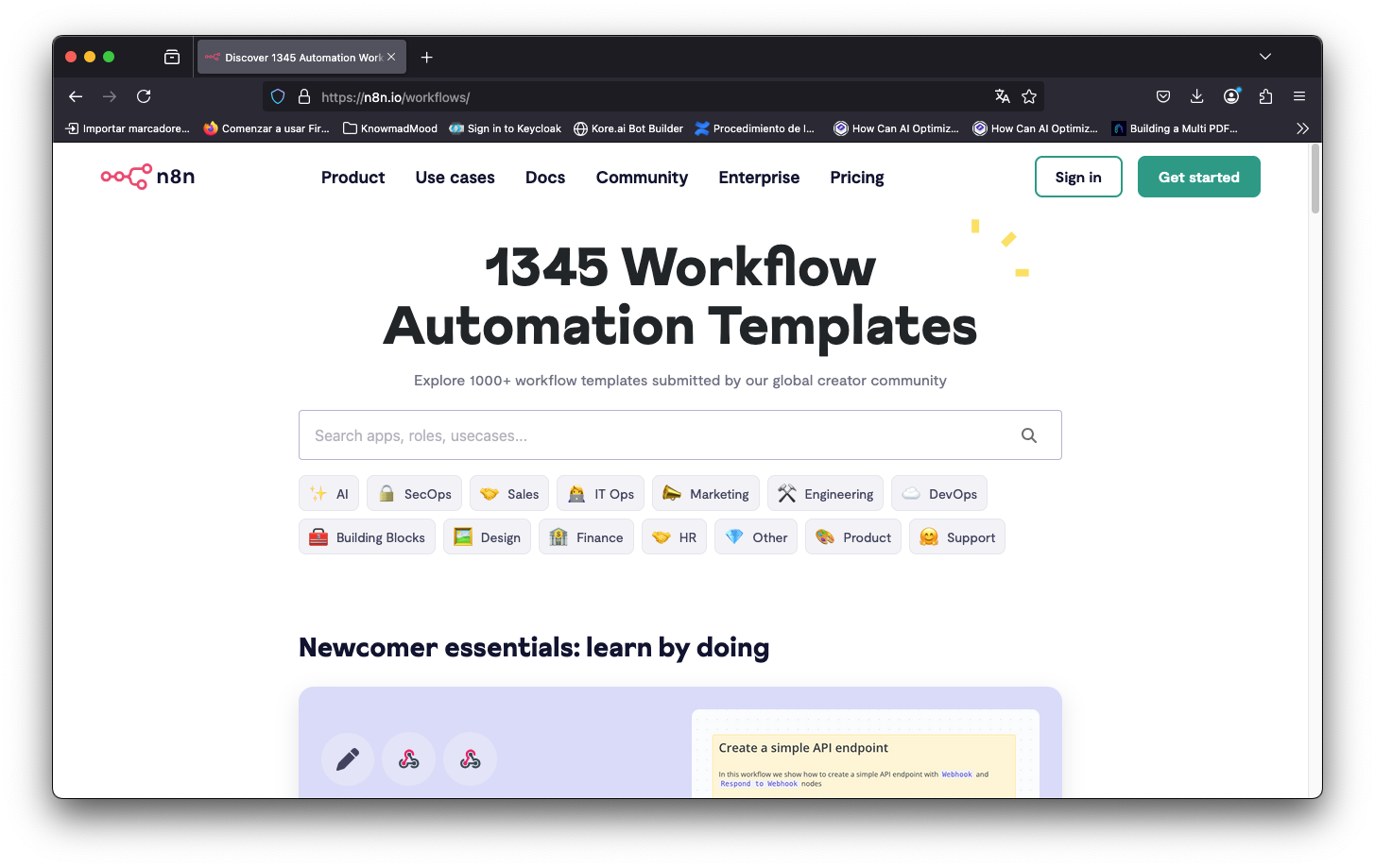Pick the Product category chip
The width and height of the screenshot is (1375, 868).
(853, 536)
